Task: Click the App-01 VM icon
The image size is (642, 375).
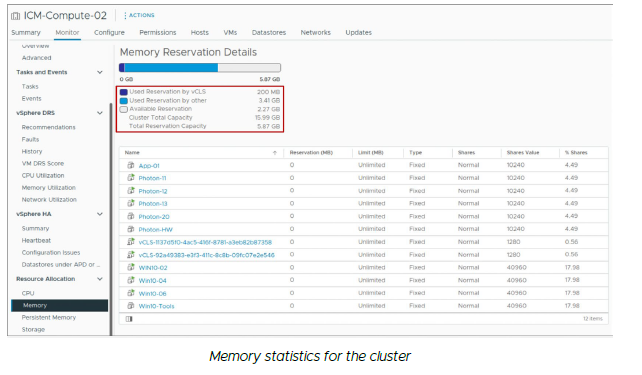Action: pyautogui.click(x=131, y=165)
